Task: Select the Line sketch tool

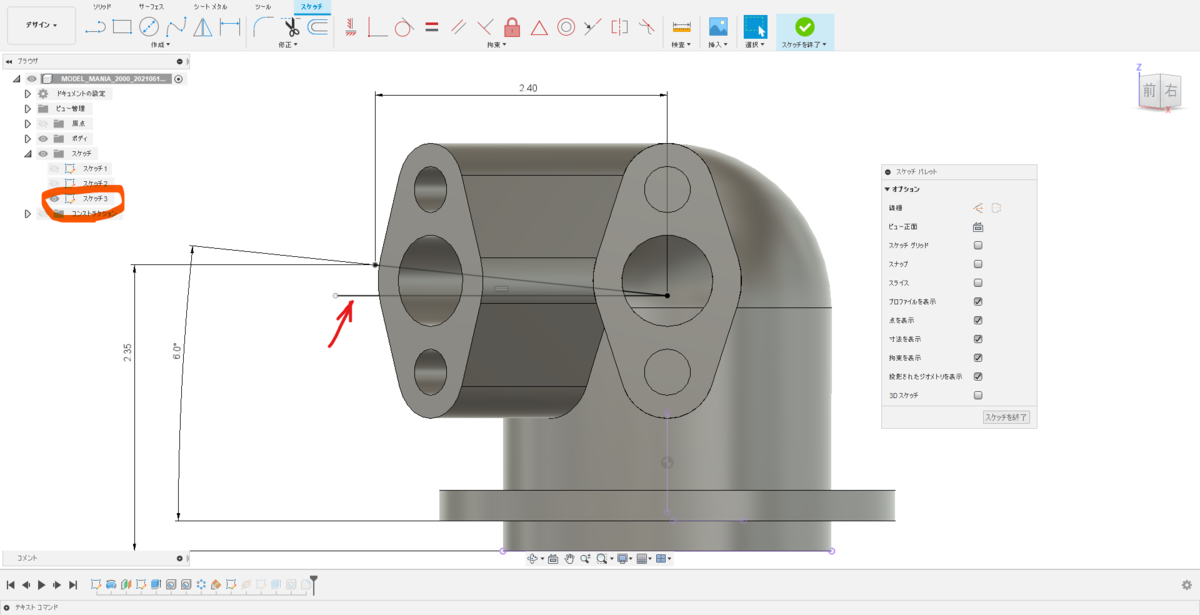Action: [96, 27]
